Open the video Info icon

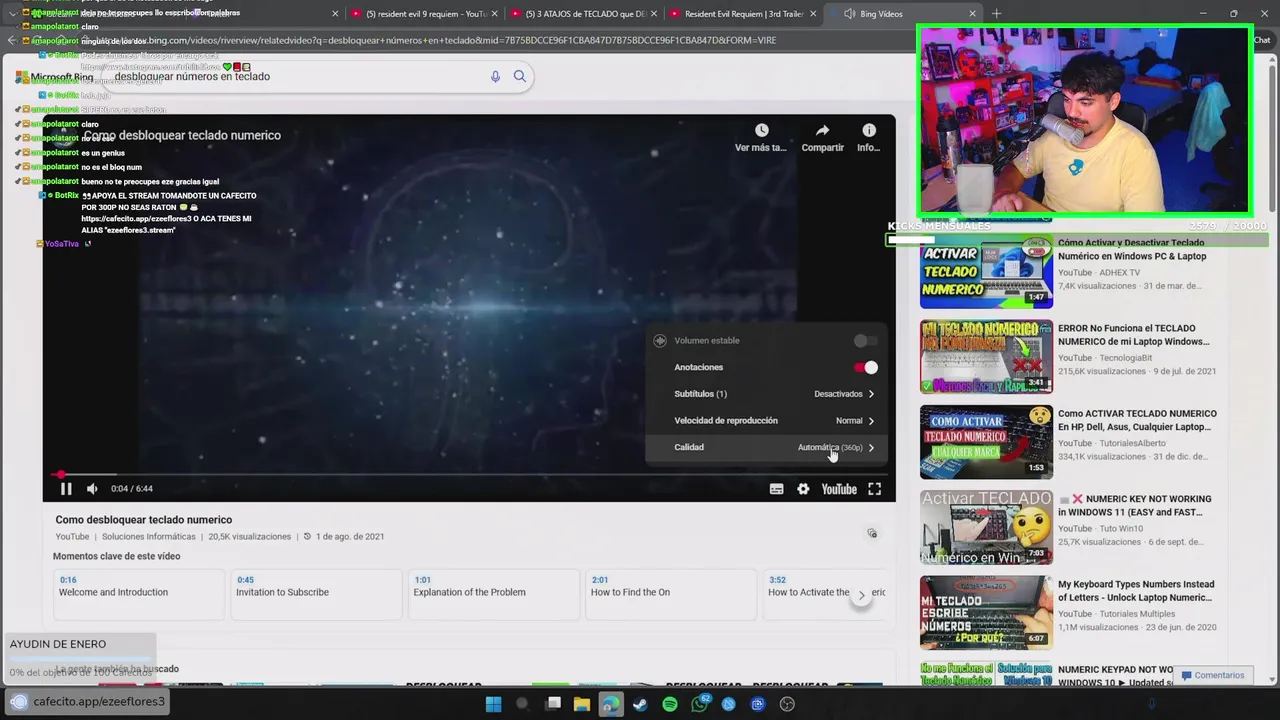(869, 130)
